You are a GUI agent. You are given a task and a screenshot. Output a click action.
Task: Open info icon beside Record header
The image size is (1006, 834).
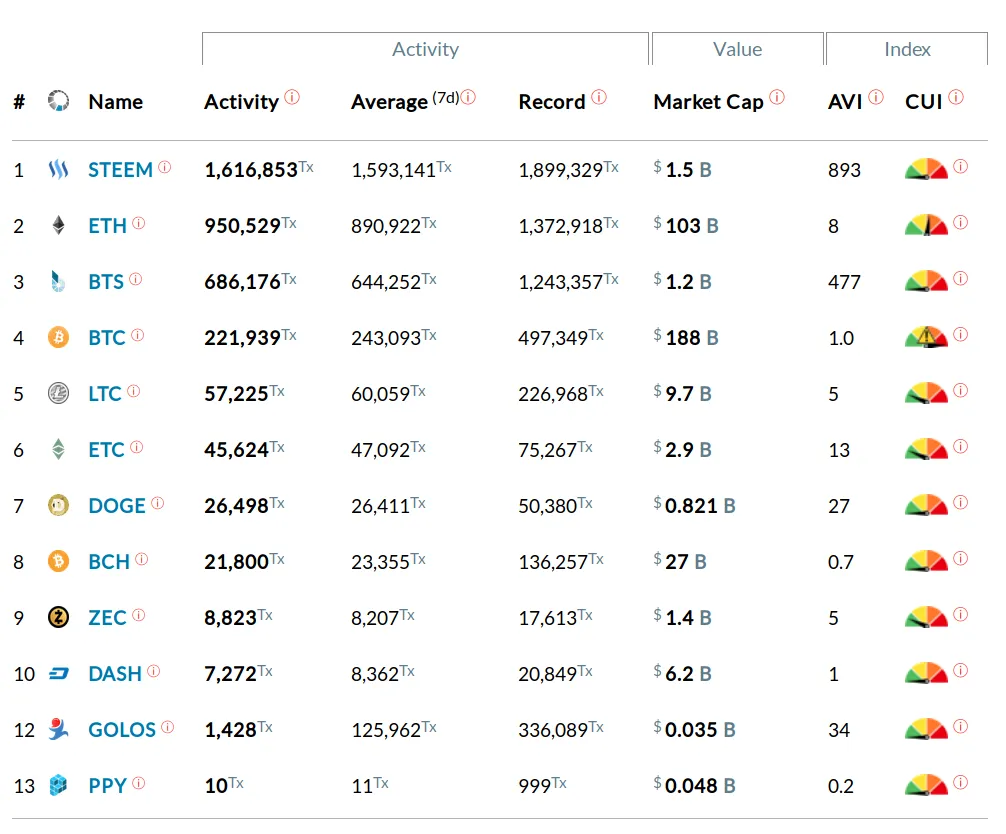599,97
